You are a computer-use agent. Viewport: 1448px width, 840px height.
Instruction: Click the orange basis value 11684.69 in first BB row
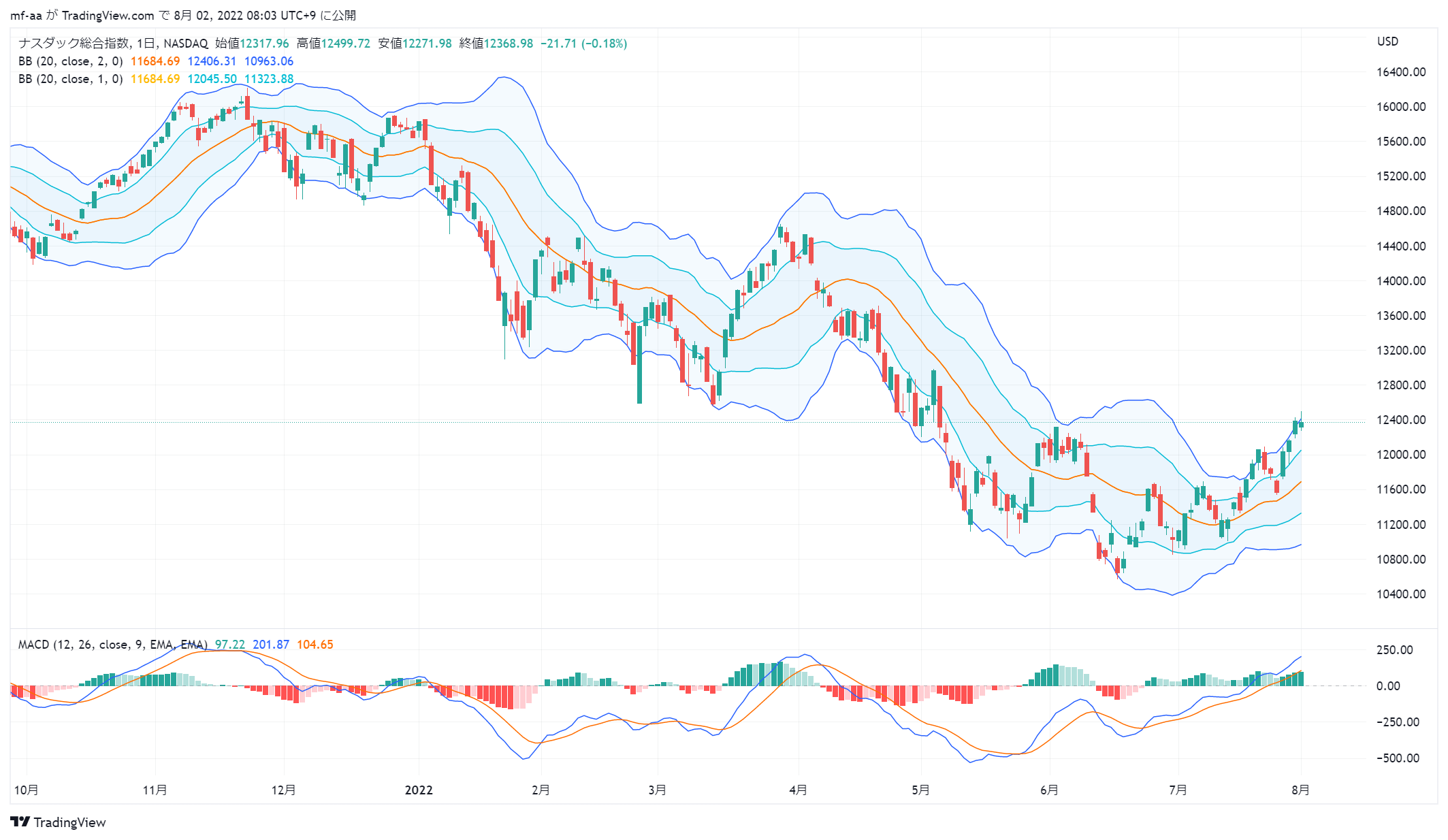tap(155, 61)
